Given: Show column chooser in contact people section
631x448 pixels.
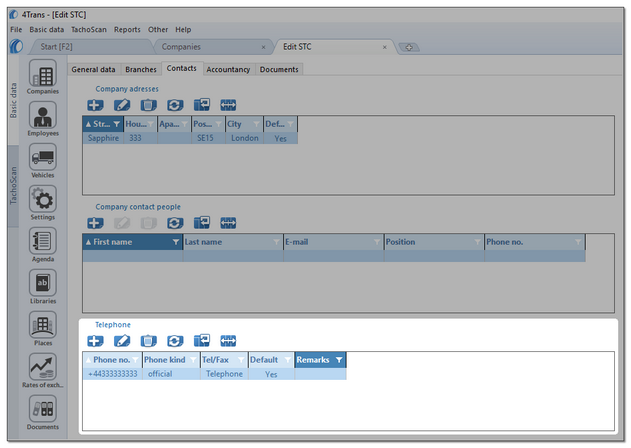Looking at the screenshot, I should pyautogui.click(x=202, y=223).
